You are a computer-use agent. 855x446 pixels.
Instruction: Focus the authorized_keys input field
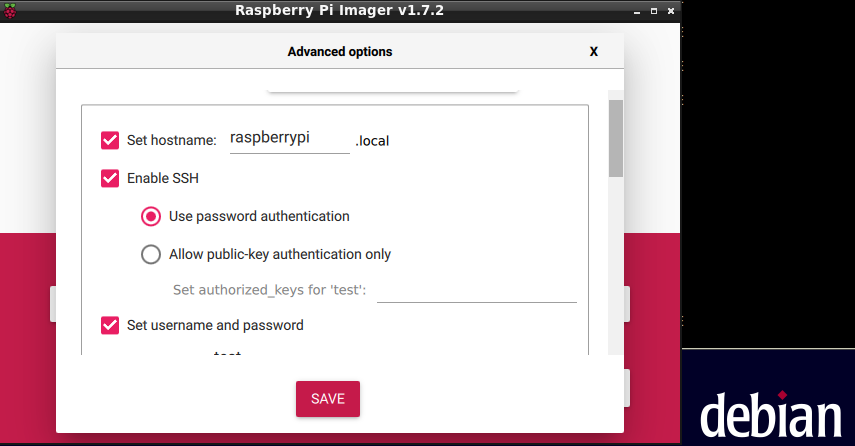point(476,290)
